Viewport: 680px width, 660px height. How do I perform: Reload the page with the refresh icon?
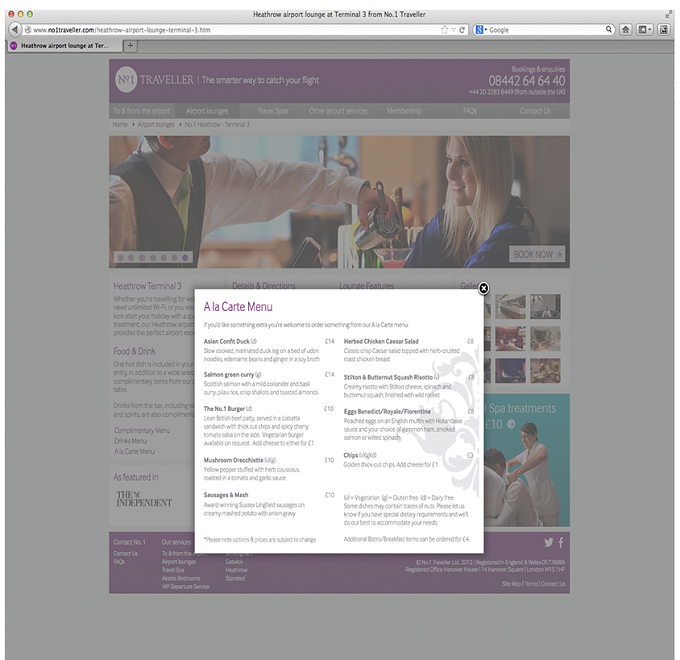tap(462, 30)
